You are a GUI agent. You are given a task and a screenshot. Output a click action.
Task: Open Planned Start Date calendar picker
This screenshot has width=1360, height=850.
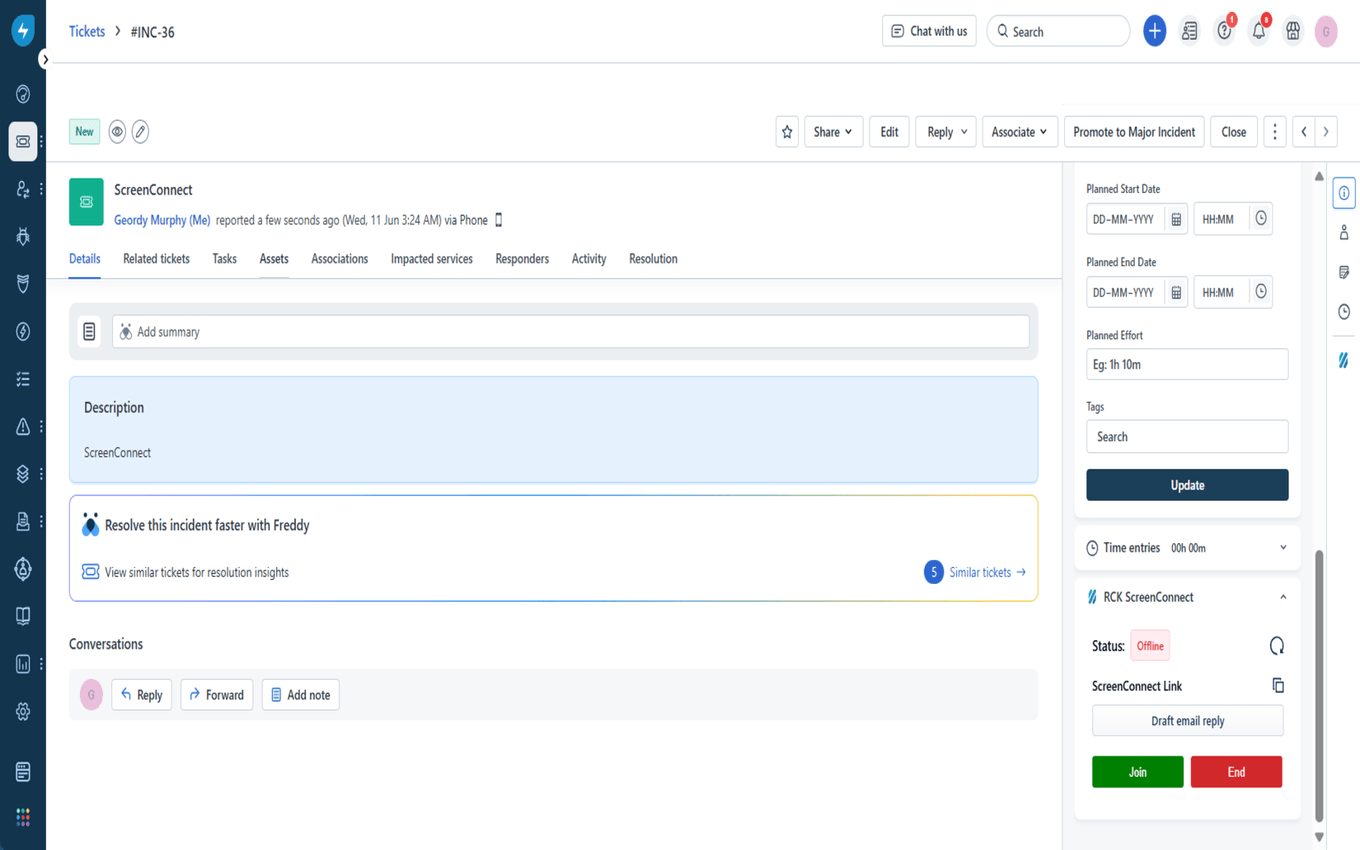[1176, 219]
